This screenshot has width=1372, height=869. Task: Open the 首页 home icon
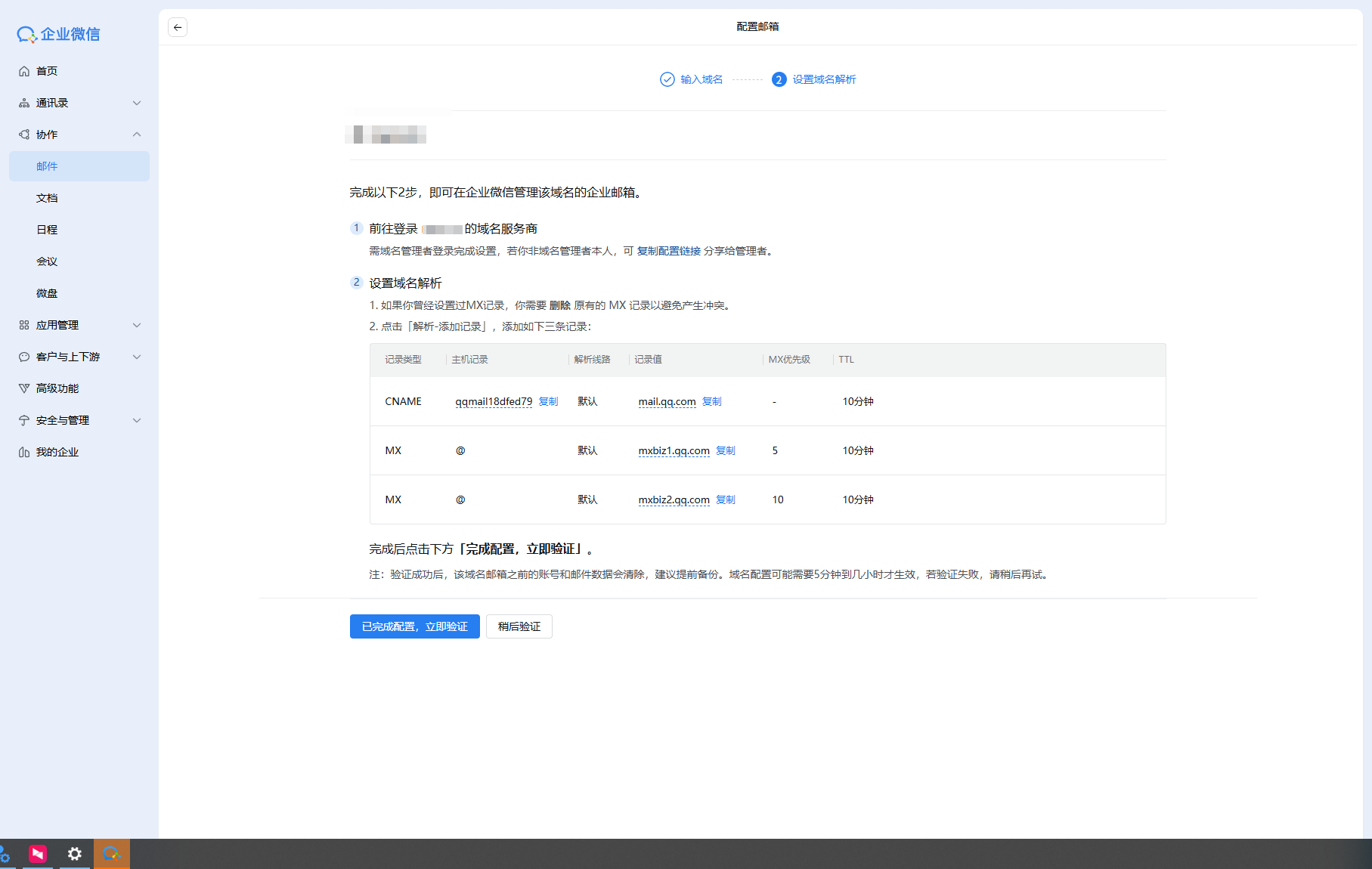[24, 71]
